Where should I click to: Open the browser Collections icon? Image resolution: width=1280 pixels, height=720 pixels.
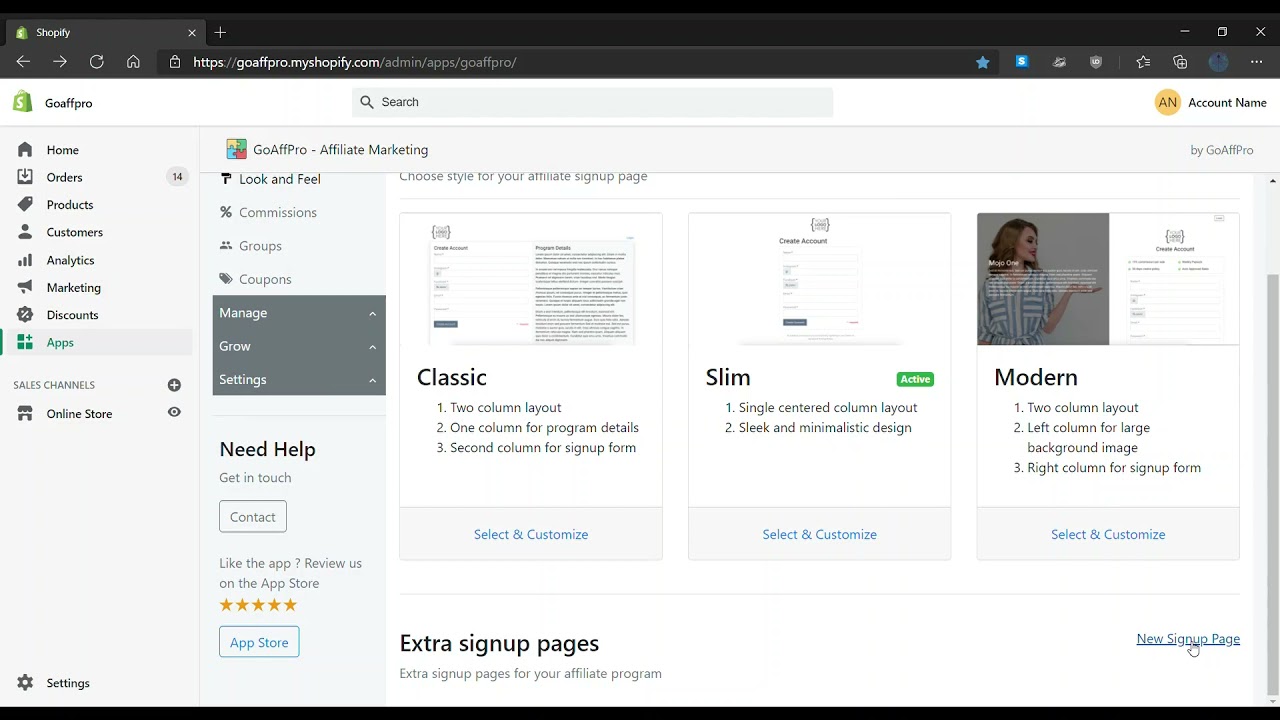tap(1180, 62)
